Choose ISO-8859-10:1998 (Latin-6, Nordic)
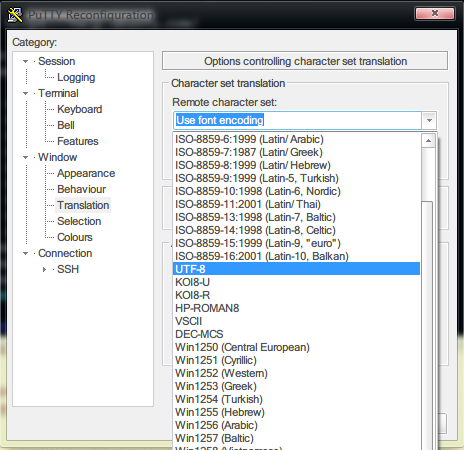Viewport: 467px width, 450px height. [x=297, y=191]
